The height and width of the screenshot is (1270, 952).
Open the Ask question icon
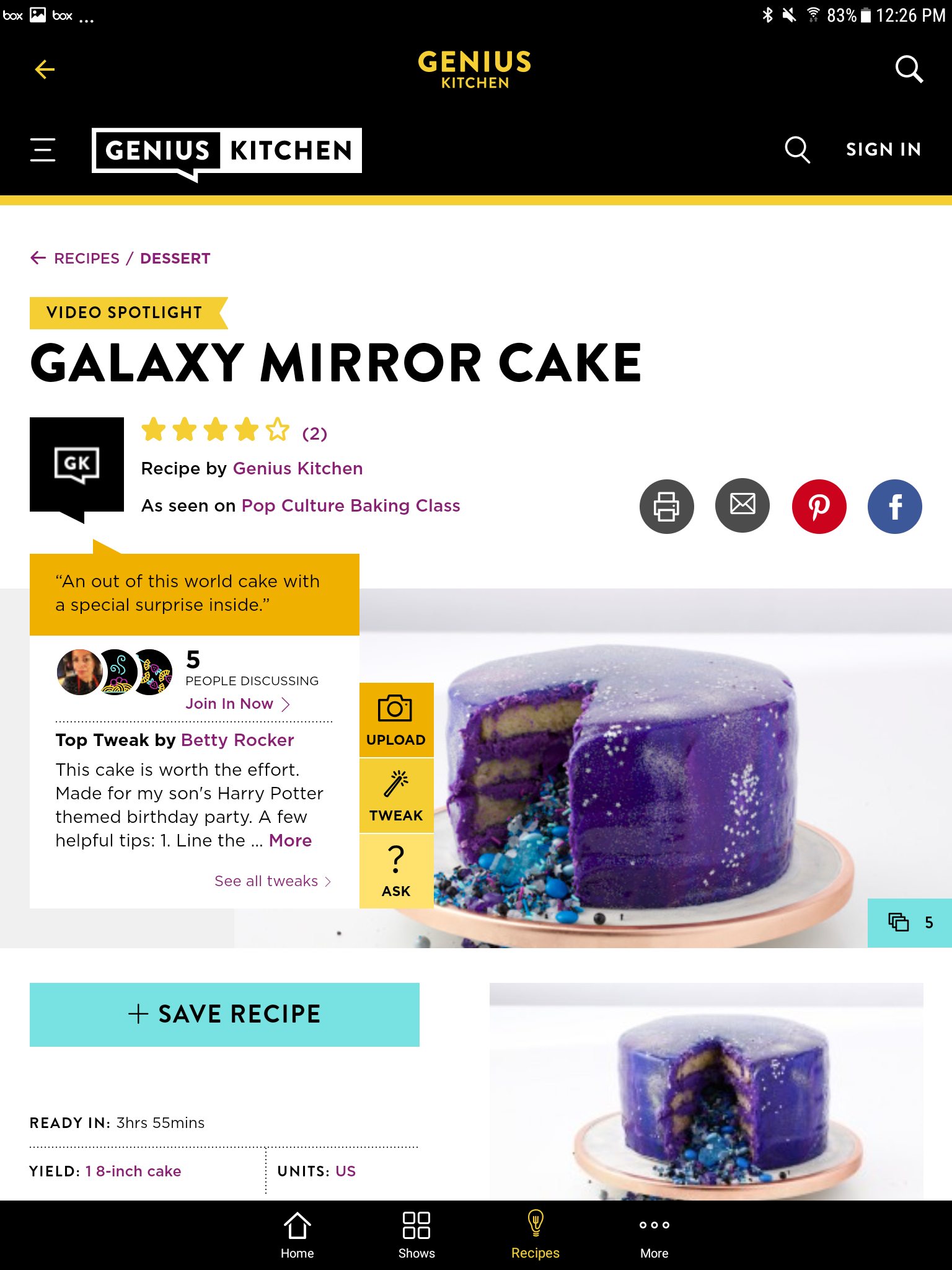396,871
